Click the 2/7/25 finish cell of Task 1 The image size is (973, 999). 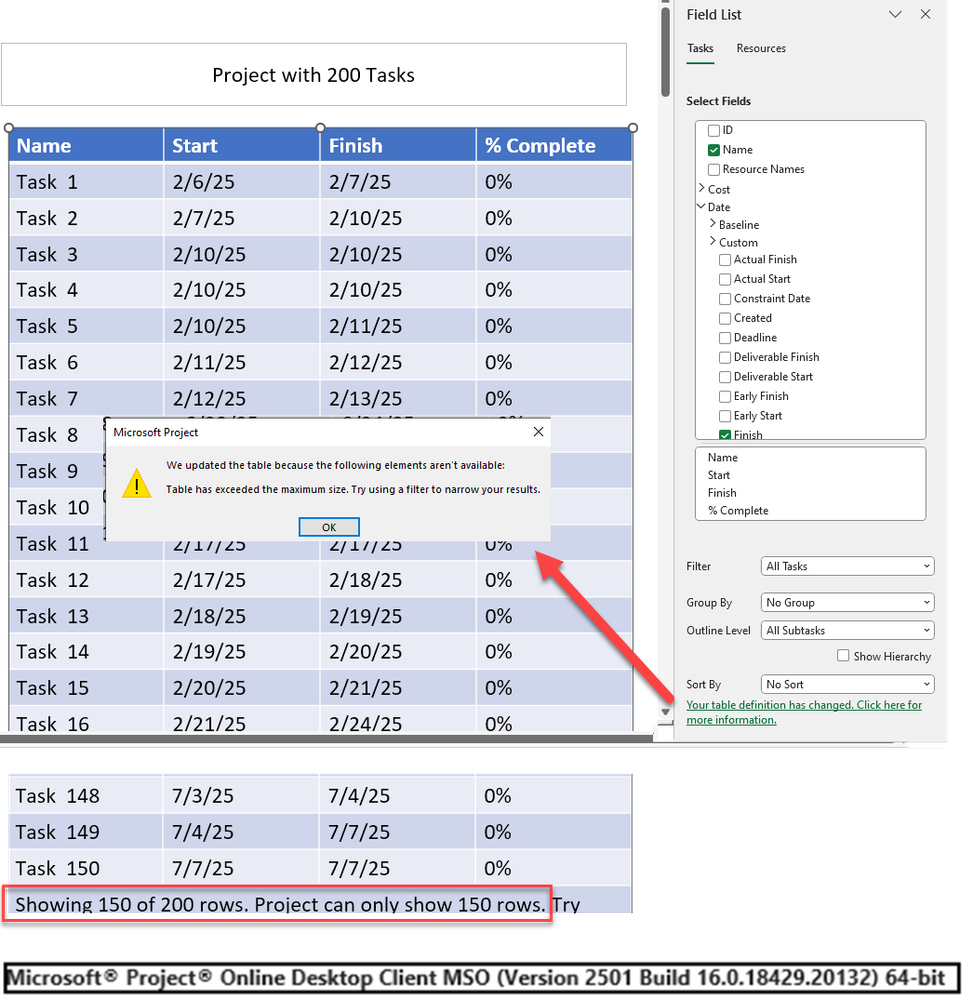click(x=398, y=182)
